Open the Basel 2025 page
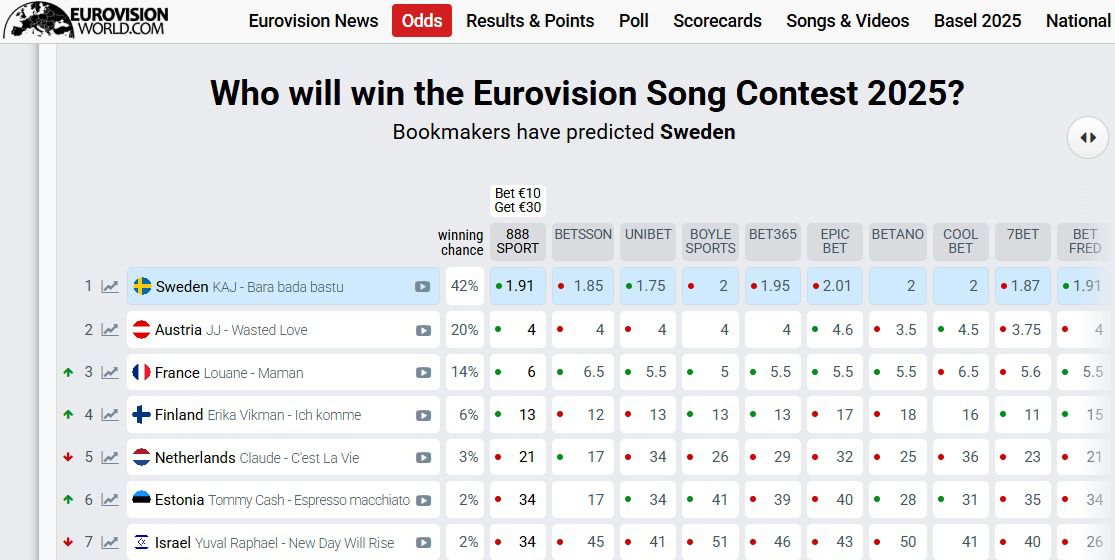 pos(977,21)
